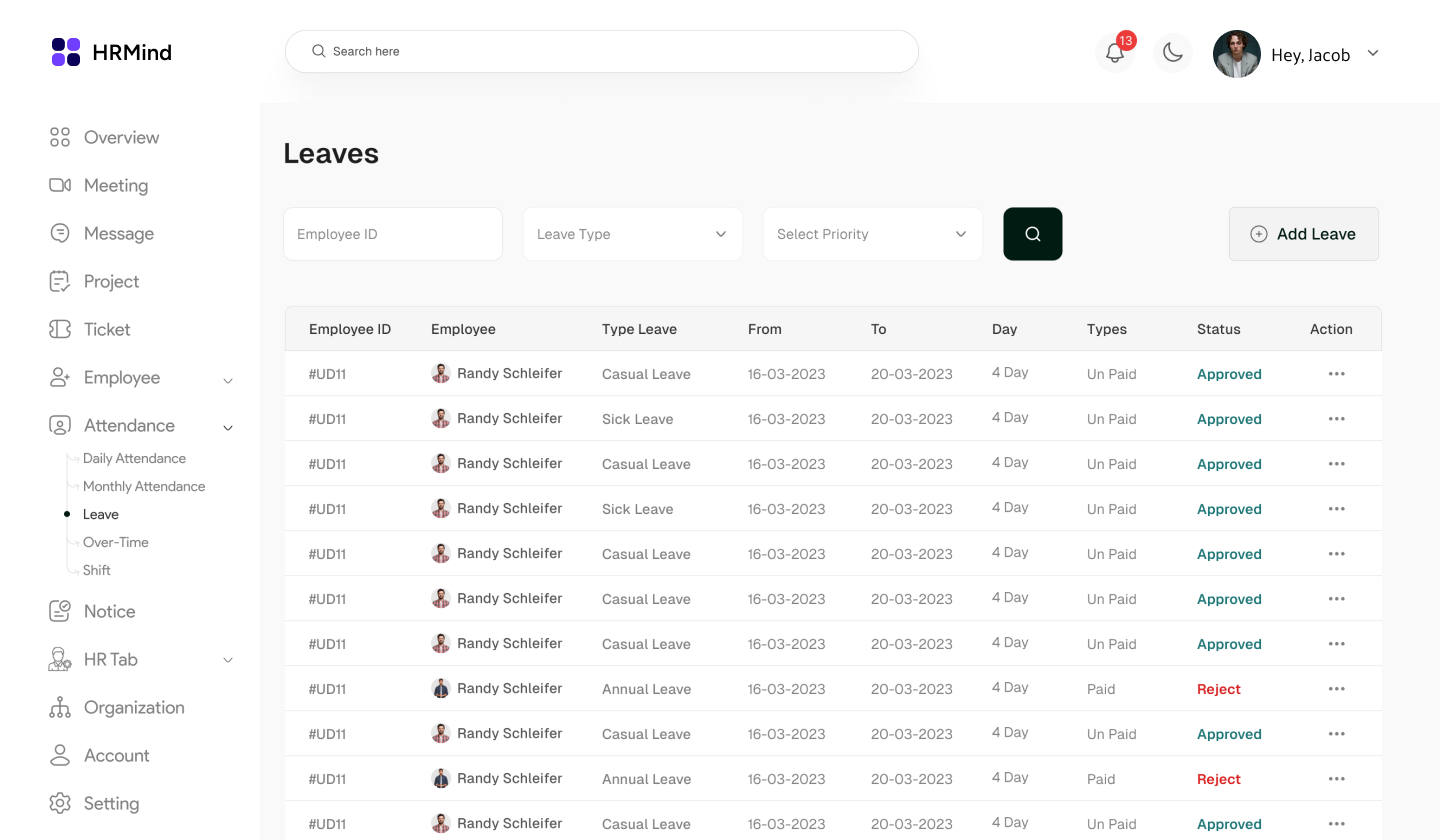The width and height of the screenshot is (1440, 840).
Task: Open the Select Priority dropdown
Action: pos(872,234)
